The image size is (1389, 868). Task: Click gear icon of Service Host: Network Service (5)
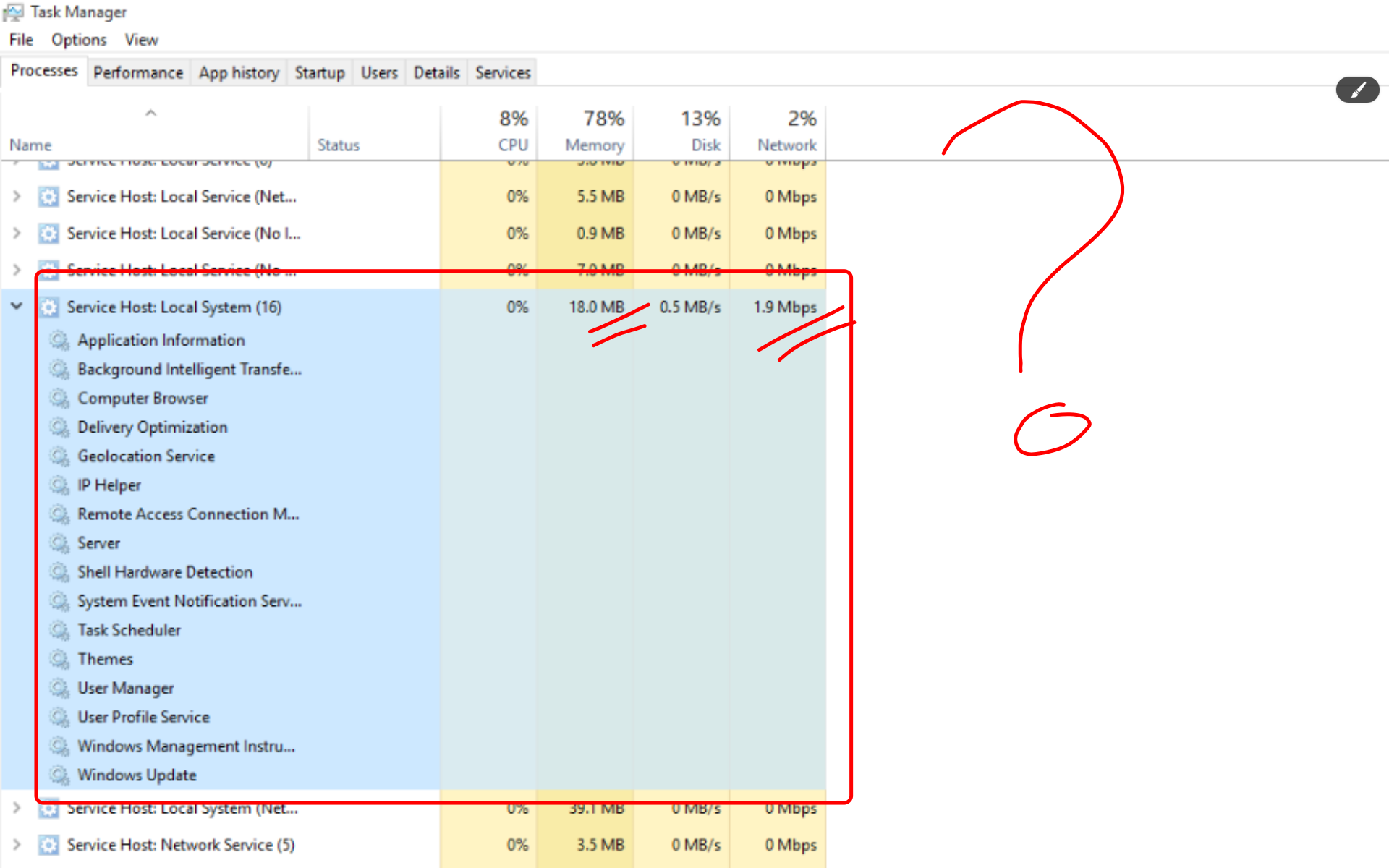click(x=48, y=845)
